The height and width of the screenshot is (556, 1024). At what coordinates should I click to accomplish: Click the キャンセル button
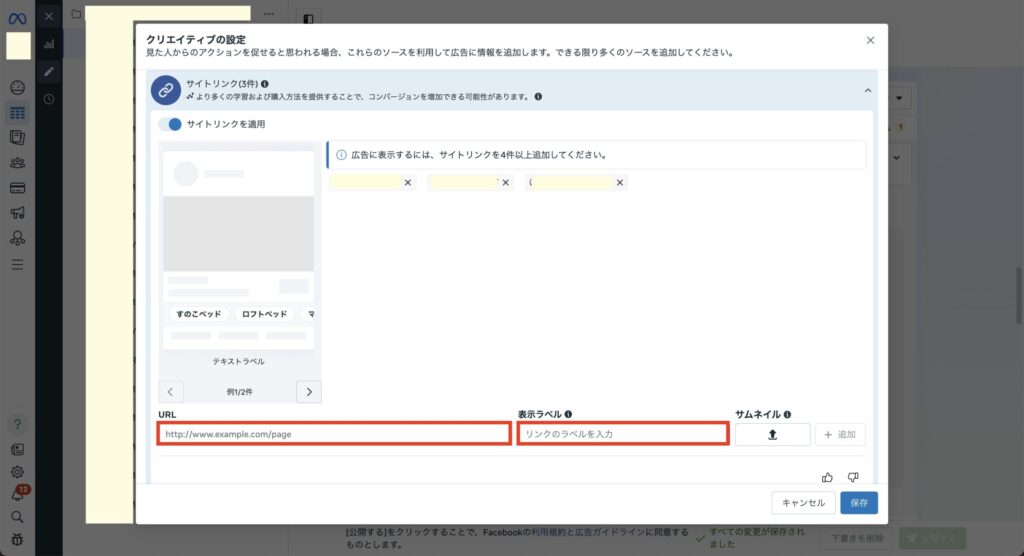coord(803,503)
